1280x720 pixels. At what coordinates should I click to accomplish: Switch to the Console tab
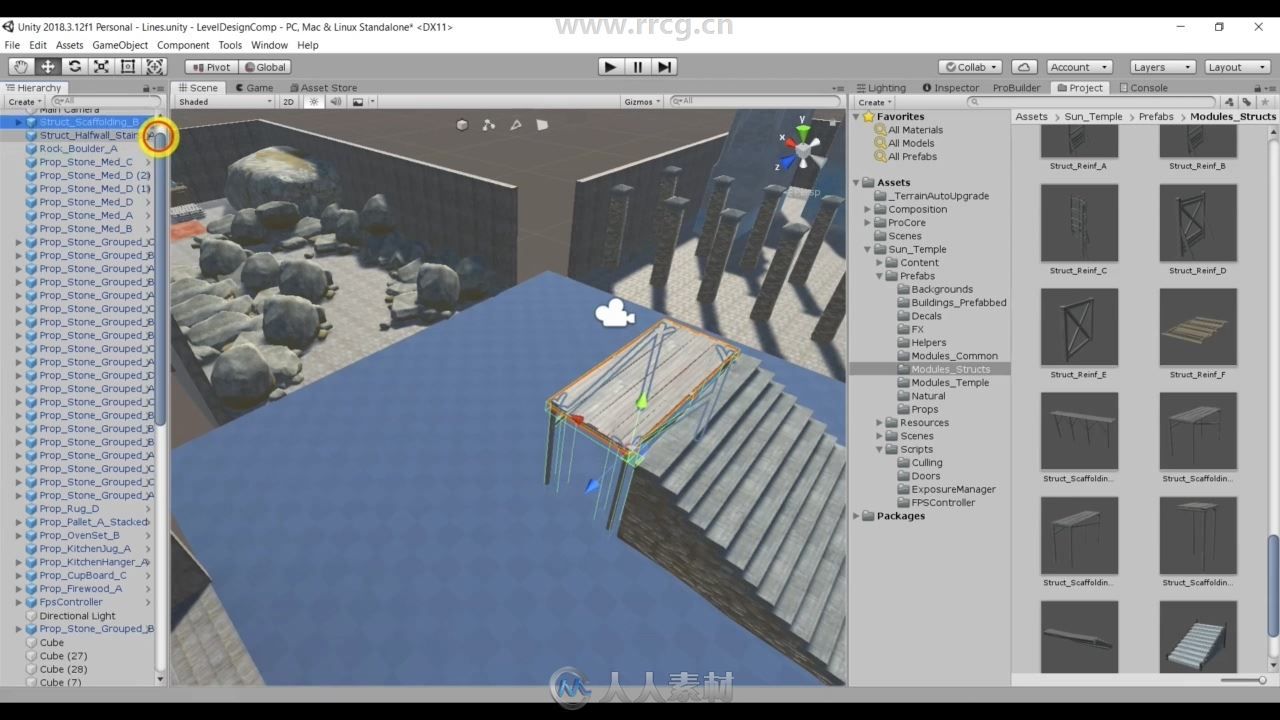point(1143,88)
